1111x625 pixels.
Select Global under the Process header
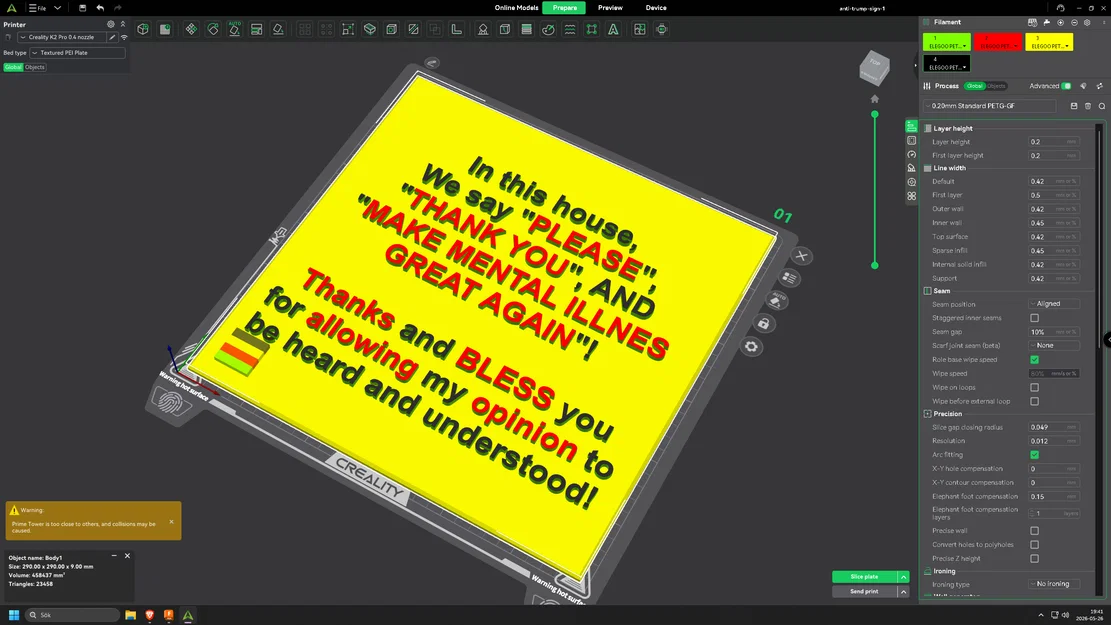coord(975,86)
